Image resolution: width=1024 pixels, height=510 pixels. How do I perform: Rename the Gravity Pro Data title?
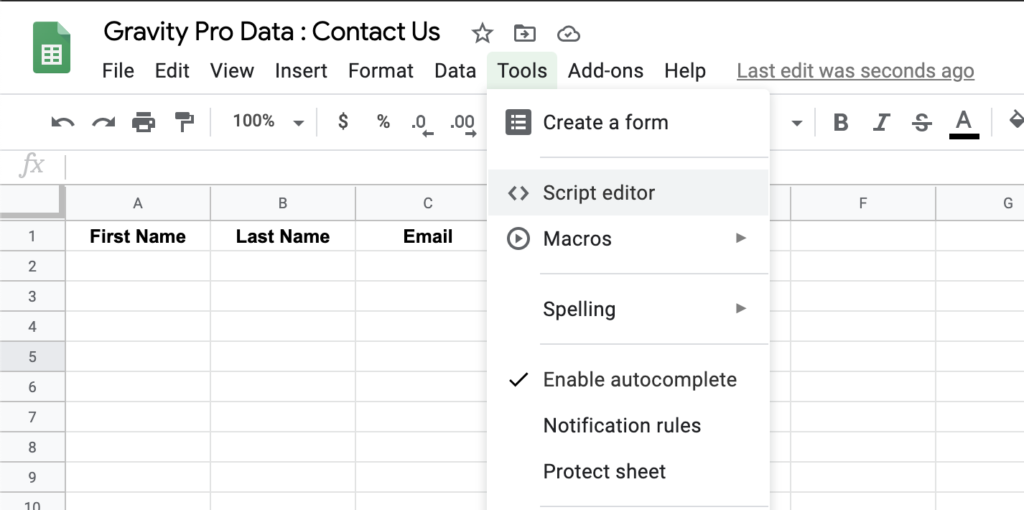[272, 32]
